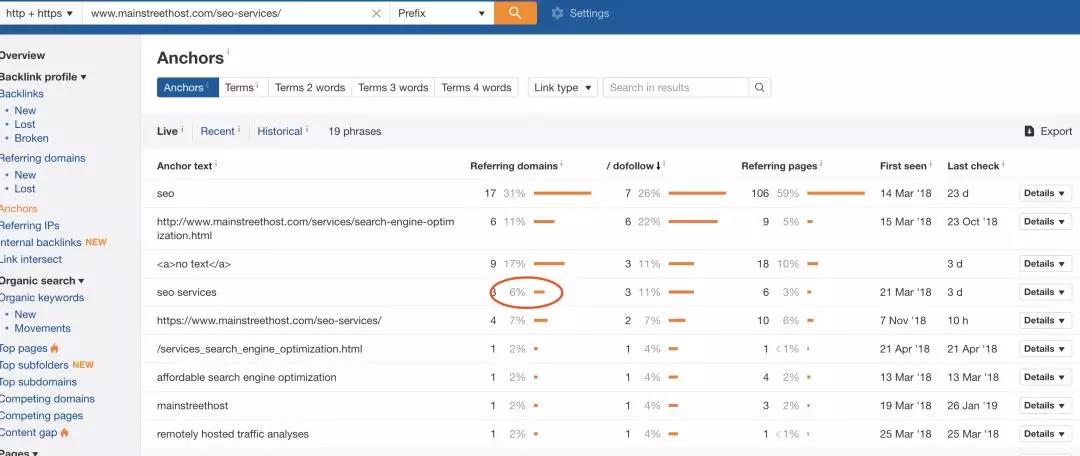Click info icon next to Anchors heading
The image size is (1080, 456).
point(228,52)
